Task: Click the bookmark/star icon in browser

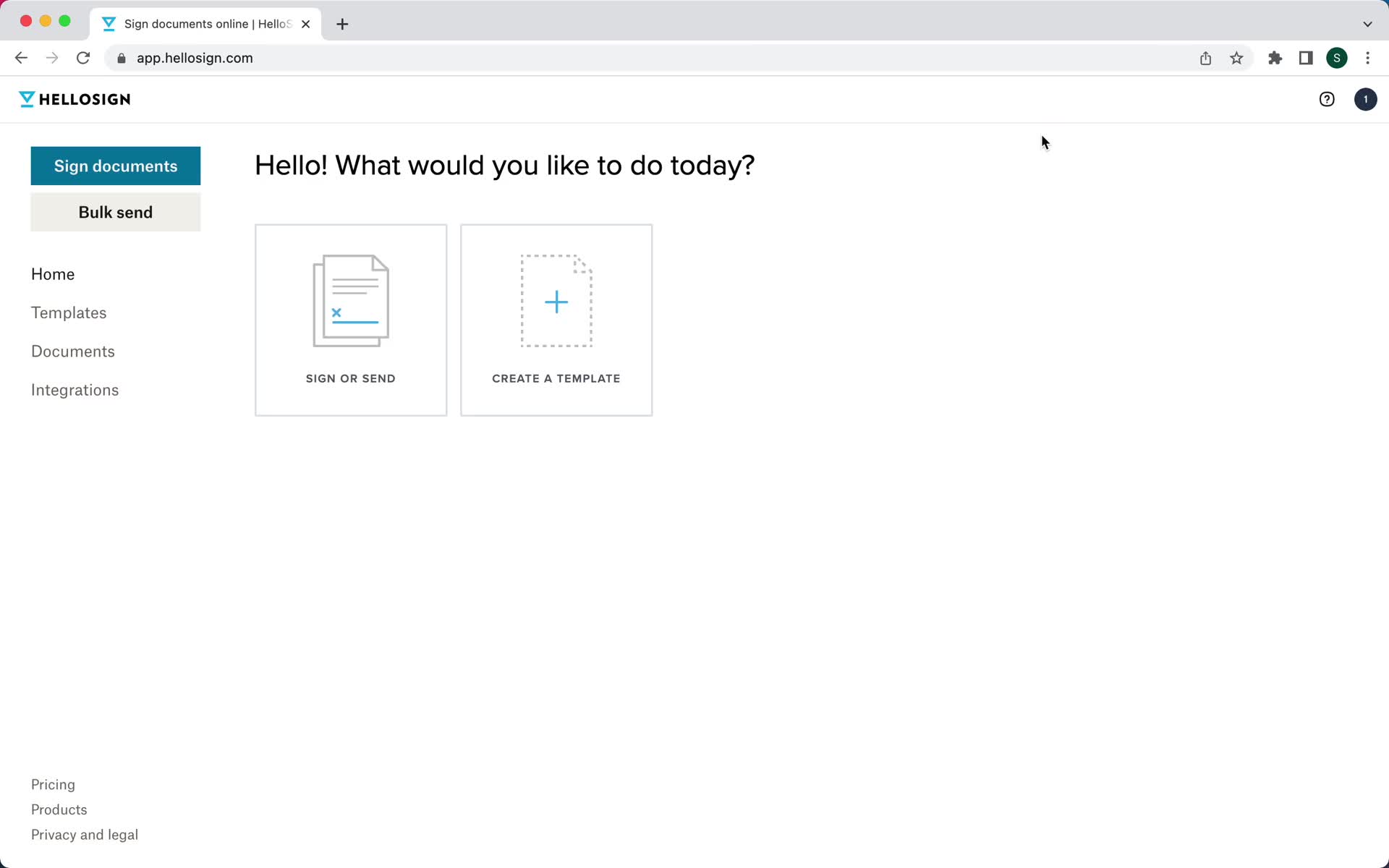Action: point(1238,57)
